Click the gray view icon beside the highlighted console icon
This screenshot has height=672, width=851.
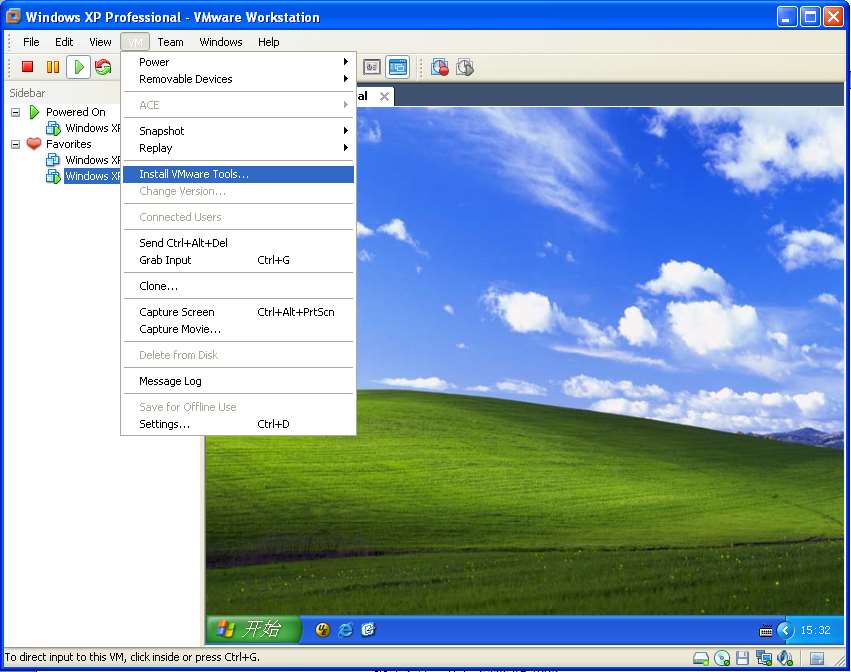(372, 67)
